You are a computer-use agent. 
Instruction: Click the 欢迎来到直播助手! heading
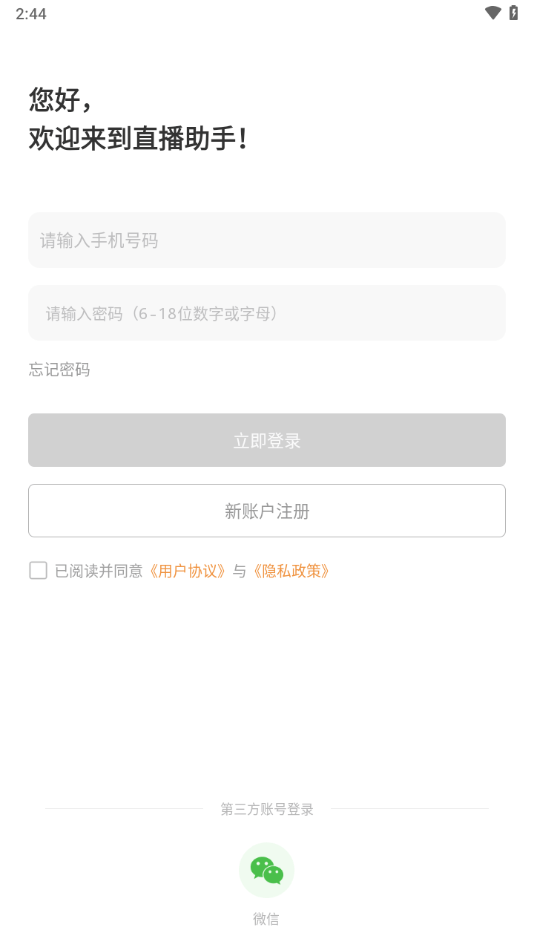coord(138,139)
